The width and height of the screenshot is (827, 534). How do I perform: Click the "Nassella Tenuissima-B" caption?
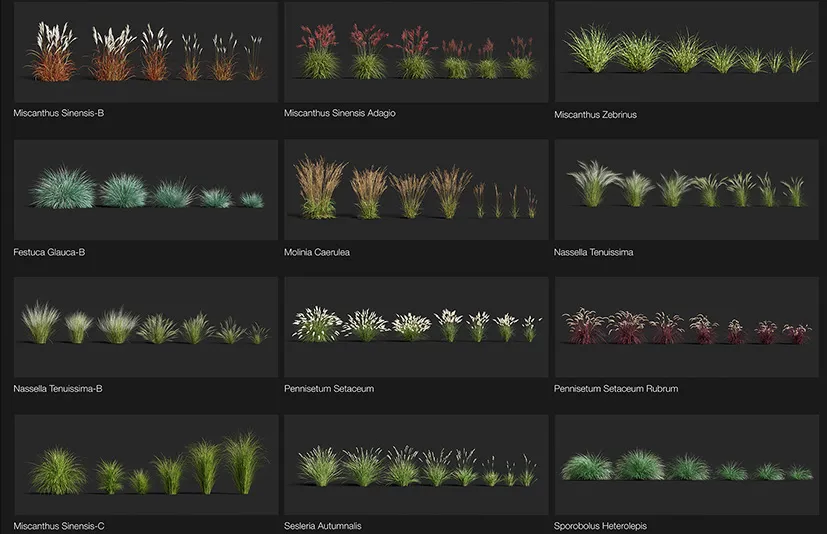point(58,388)
